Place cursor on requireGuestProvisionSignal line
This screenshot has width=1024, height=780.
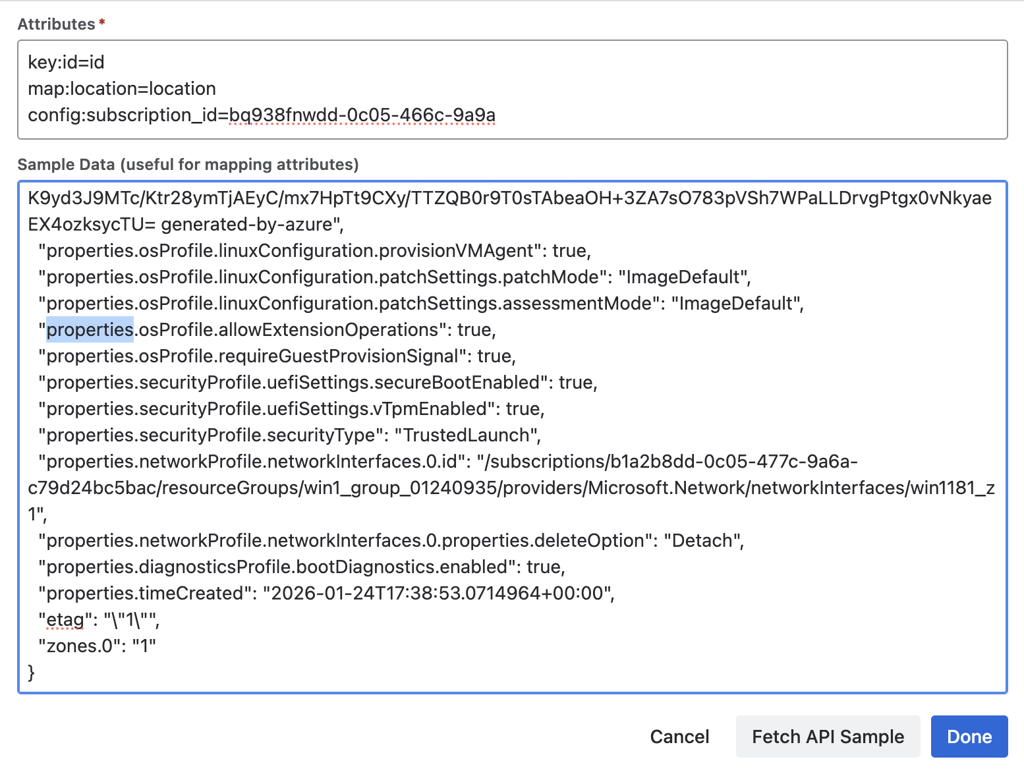point(275,356)
